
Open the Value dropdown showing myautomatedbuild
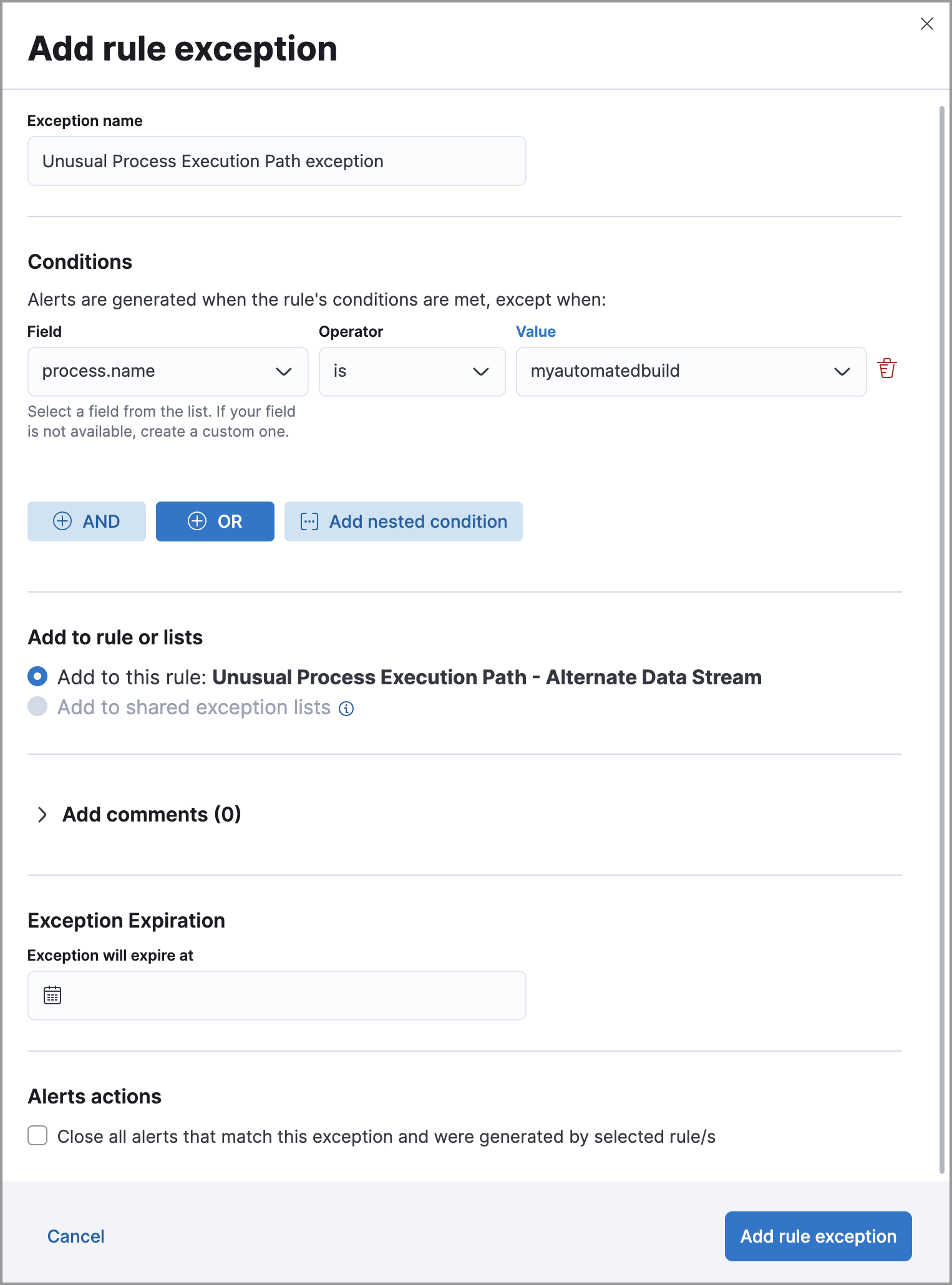pyautogui.click(x=691, y=372)
